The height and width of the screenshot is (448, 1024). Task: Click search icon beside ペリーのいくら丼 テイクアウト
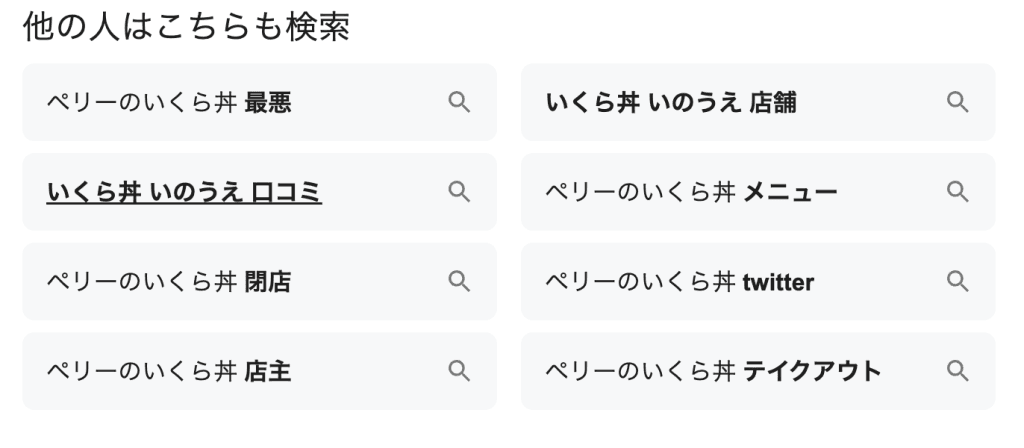pyautogui.click(x=957, y=371)
